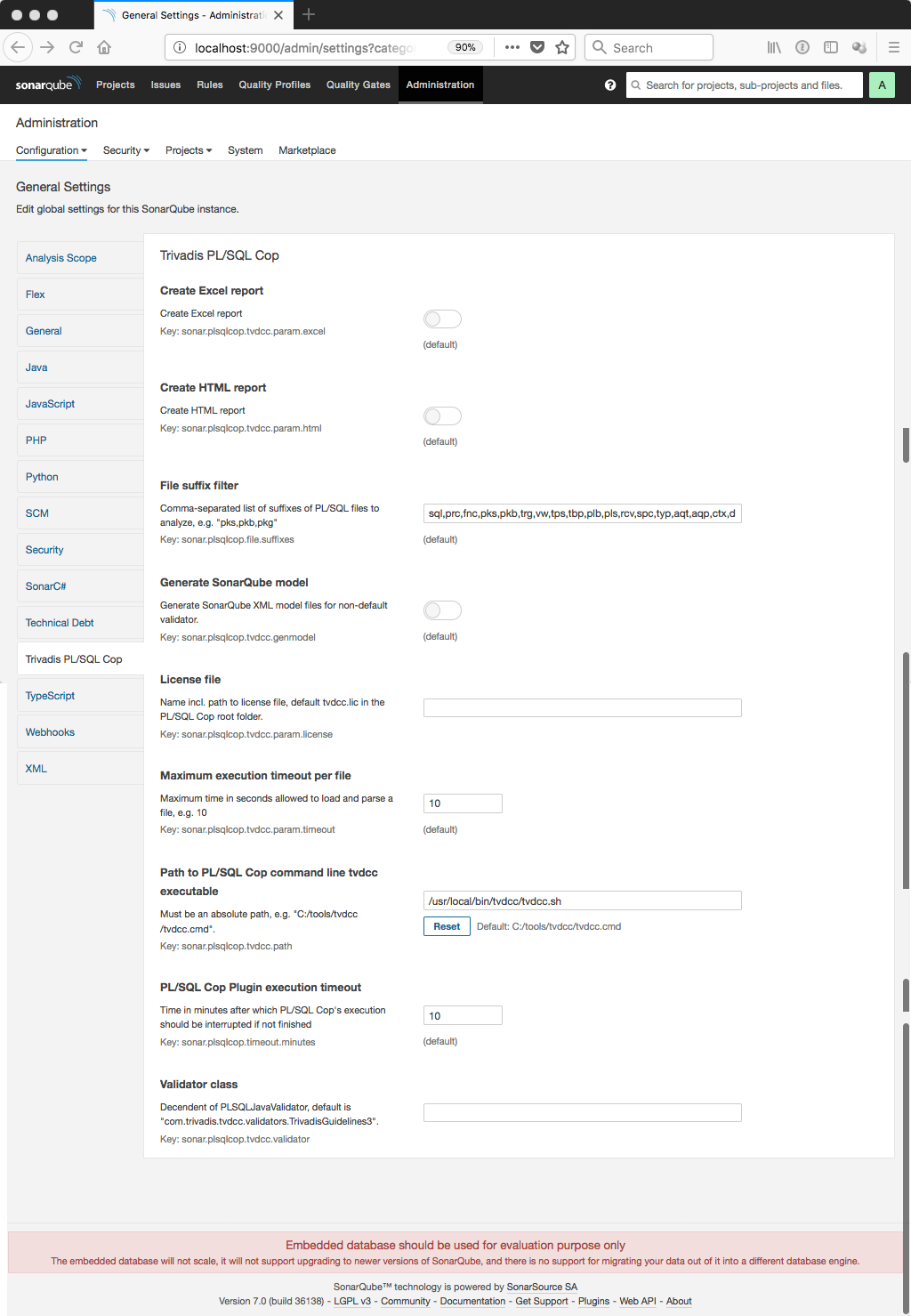
Task: Open the Get Support footer link
Action: [542, 1301]
